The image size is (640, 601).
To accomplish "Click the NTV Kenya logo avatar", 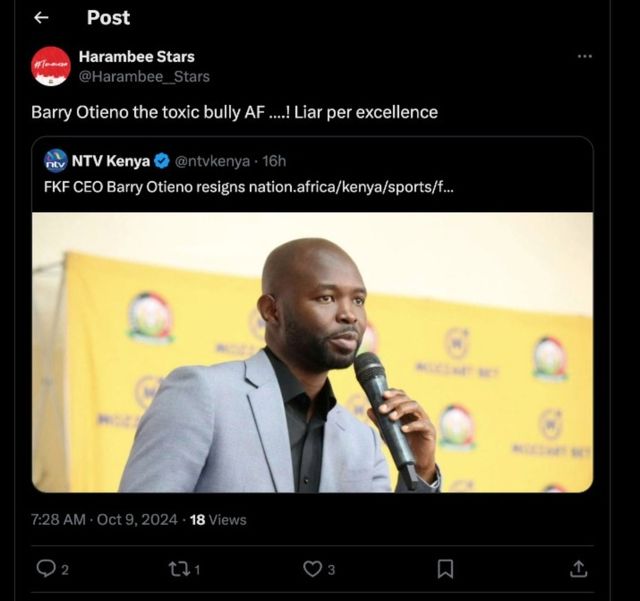I will click(x=56, y=160).
